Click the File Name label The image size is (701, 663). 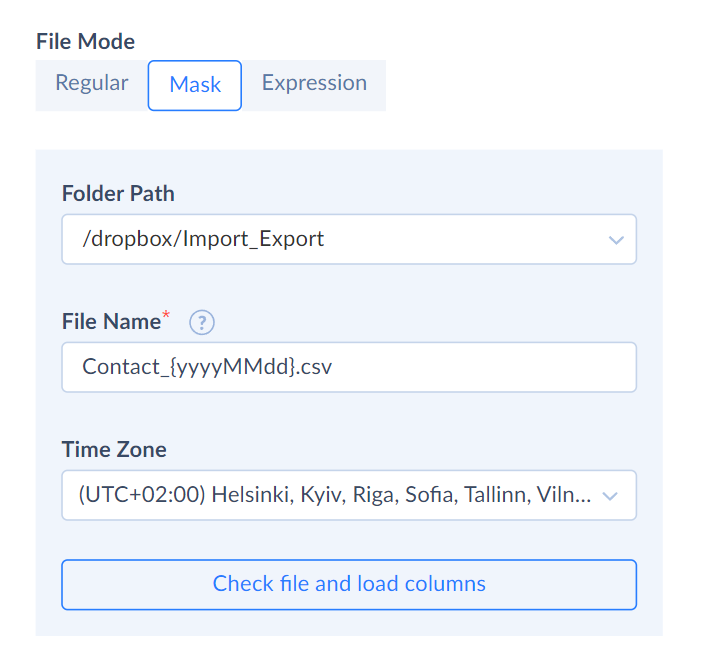click(x=111, y=321)
